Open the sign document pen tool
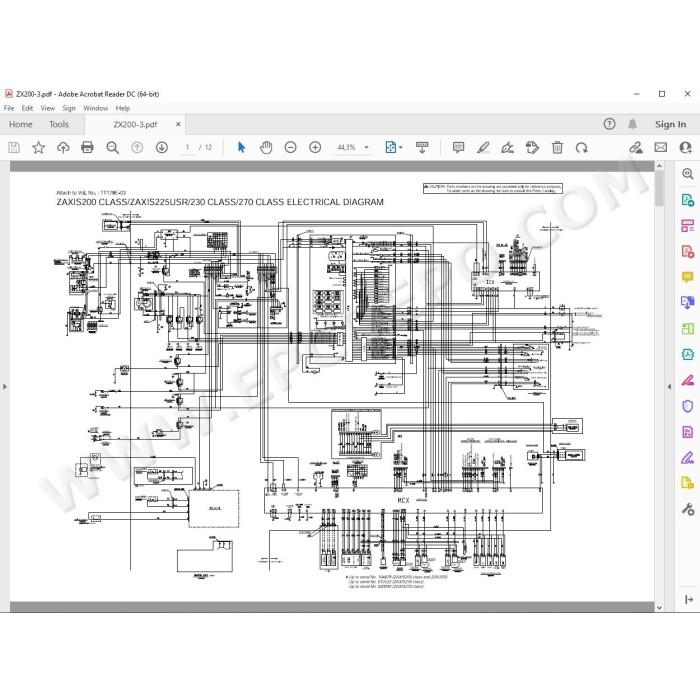The image size is (700, 700). (508, 147)
